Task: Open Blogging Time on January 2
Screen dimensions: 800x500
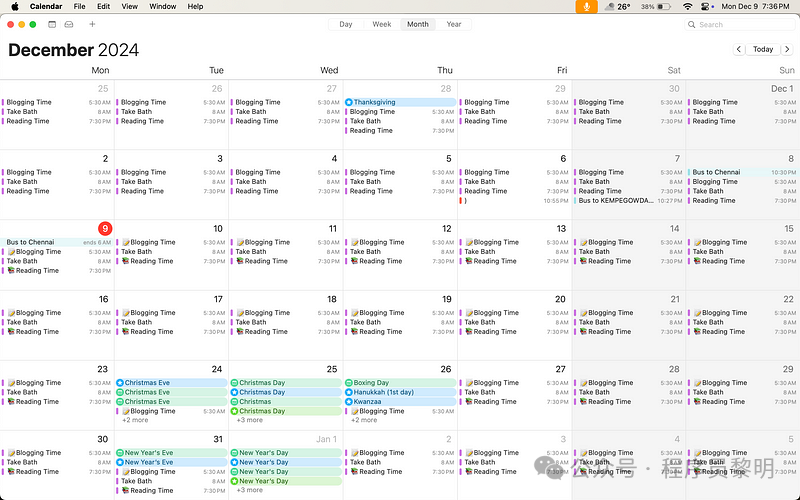Action: click(x=400, y=453)
